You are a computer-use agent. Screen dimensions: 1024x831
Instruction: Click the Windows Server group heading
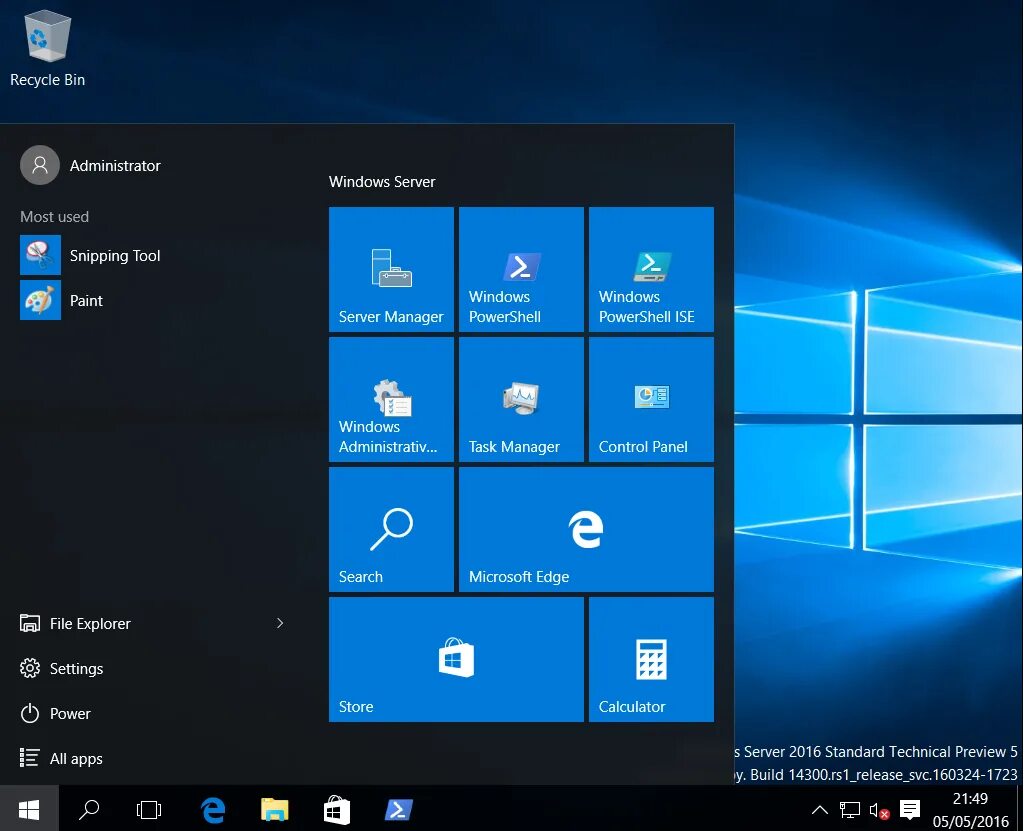point(382,182)
